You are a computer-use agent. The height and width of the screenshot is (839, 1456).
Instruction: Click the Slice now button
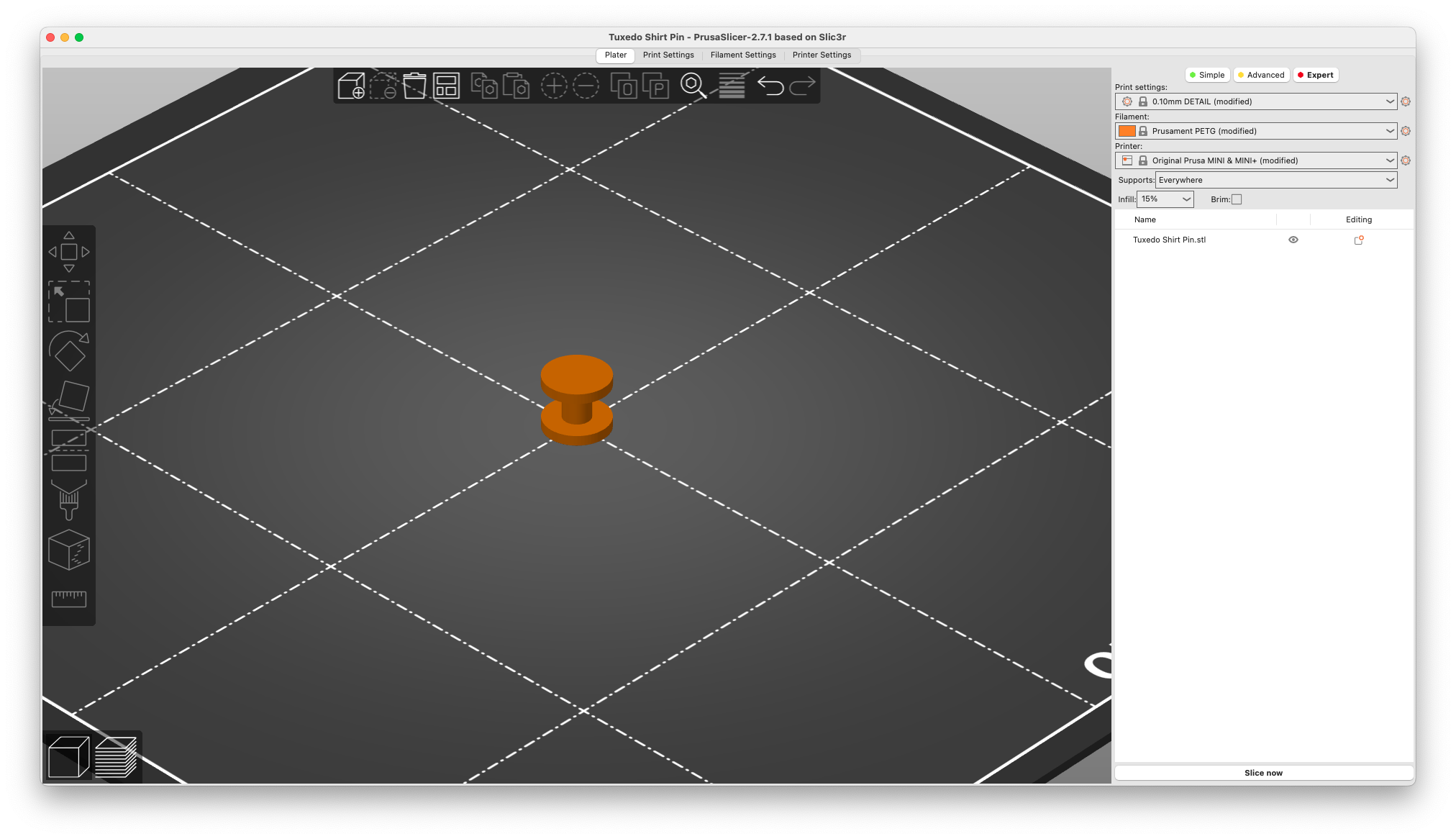(1263, 773)
